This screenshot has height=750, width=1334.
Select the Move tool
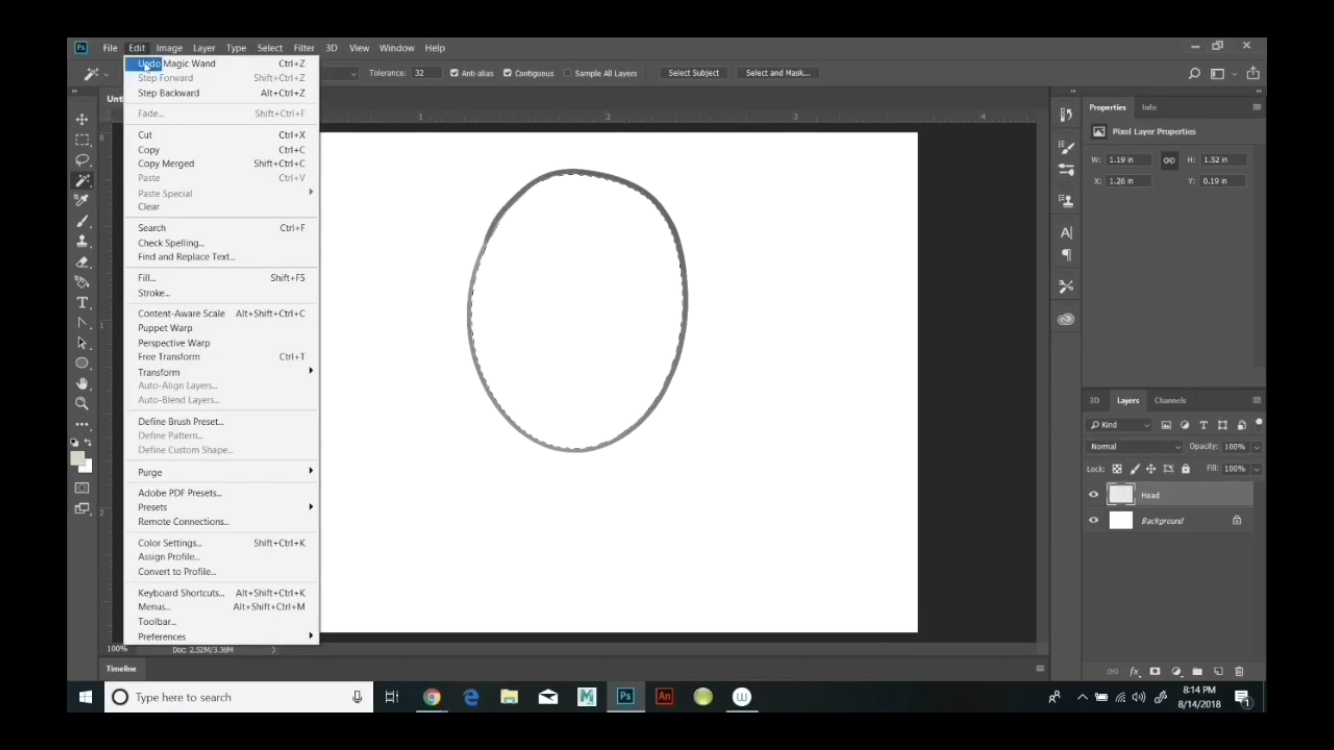[x=83, y=119]
